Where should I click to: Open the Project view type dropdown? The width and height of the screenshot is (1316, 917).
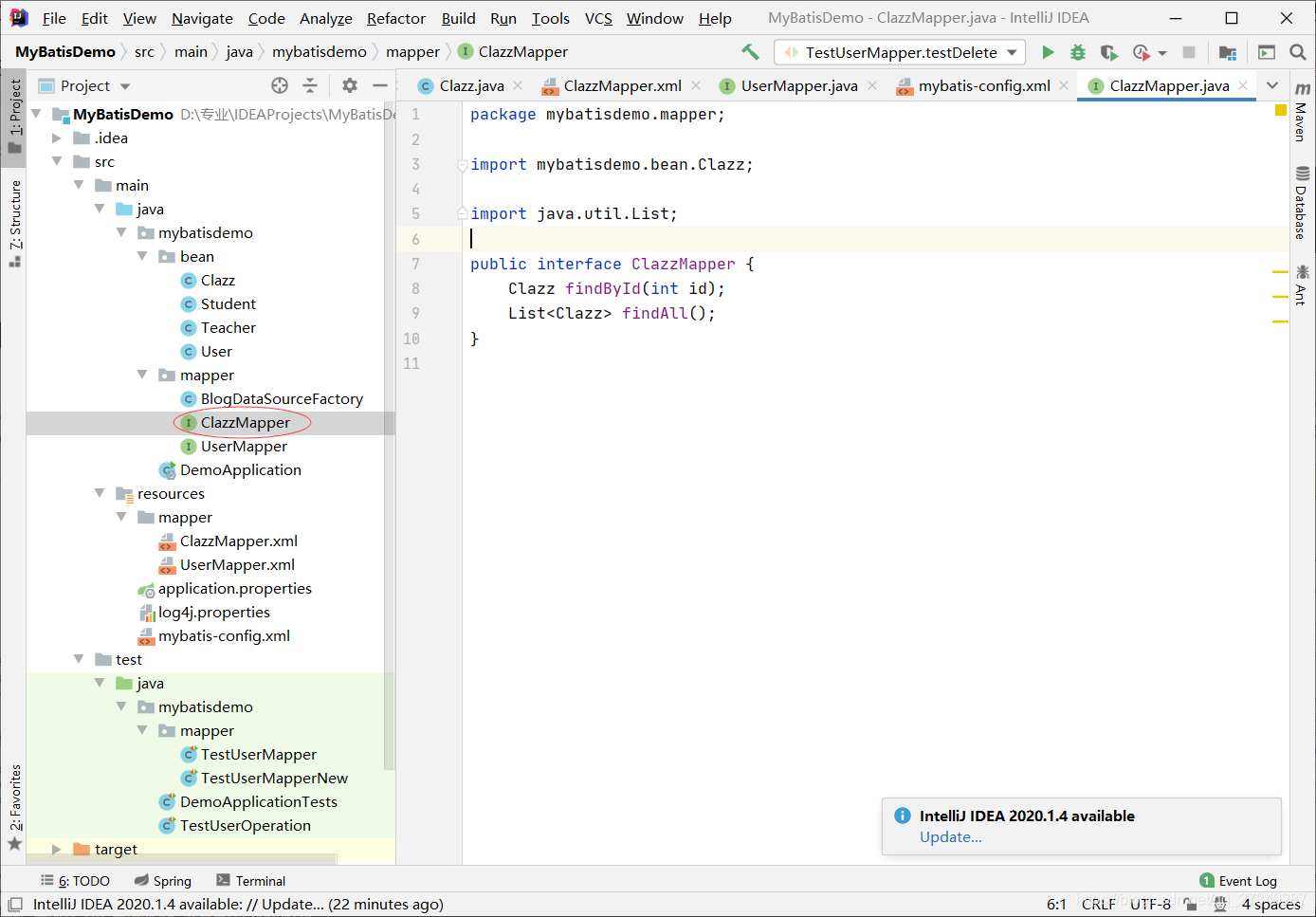pyautogui.click(x=124, y=86)
